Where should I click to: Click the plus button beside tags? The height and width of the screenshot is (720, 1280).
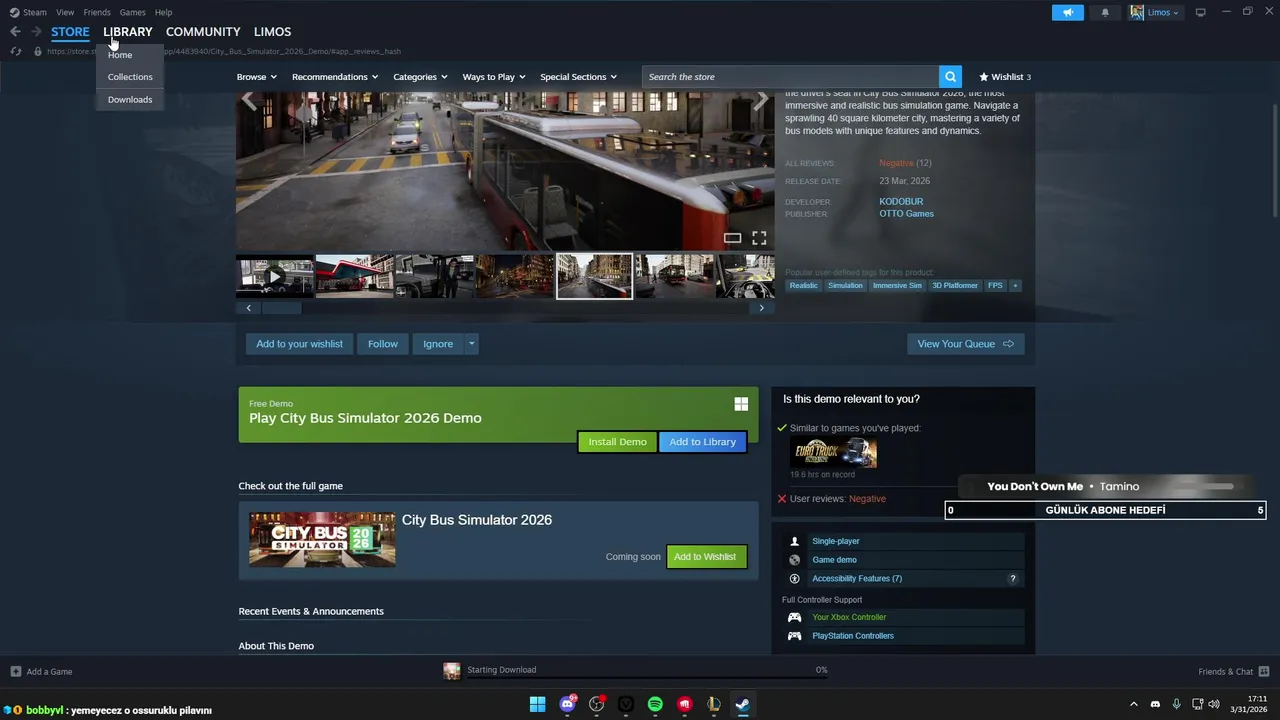pos(1015,286)
